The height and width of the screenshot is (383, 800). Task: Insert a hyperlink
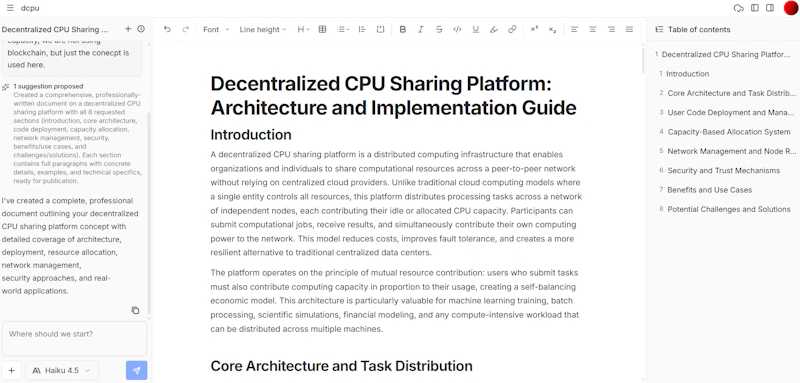[x=512, y=30]
